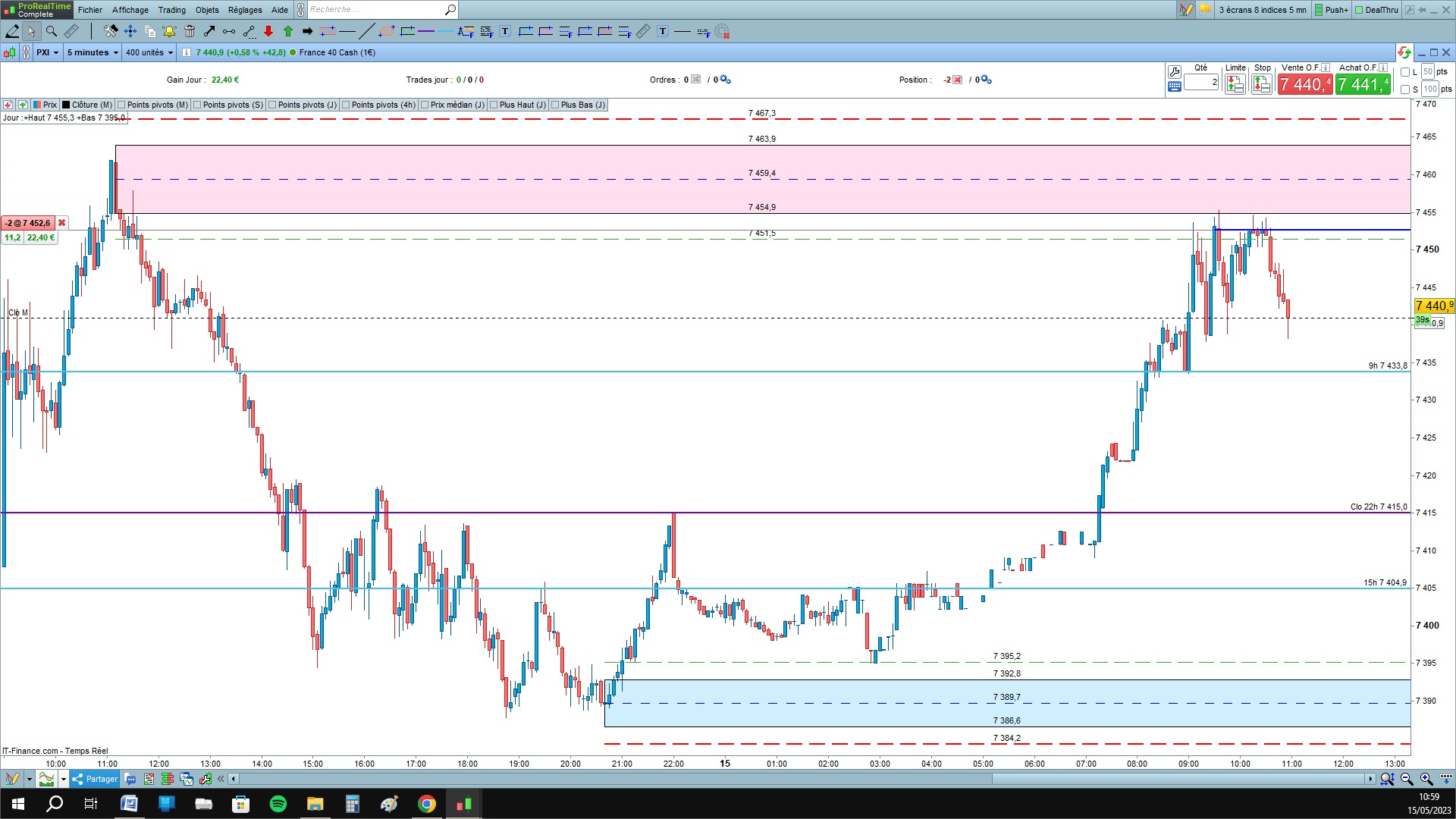Viewport: 1456px width, 819px height.
Task: Click the red Vente sell price button
Action: pos(1304,84)
